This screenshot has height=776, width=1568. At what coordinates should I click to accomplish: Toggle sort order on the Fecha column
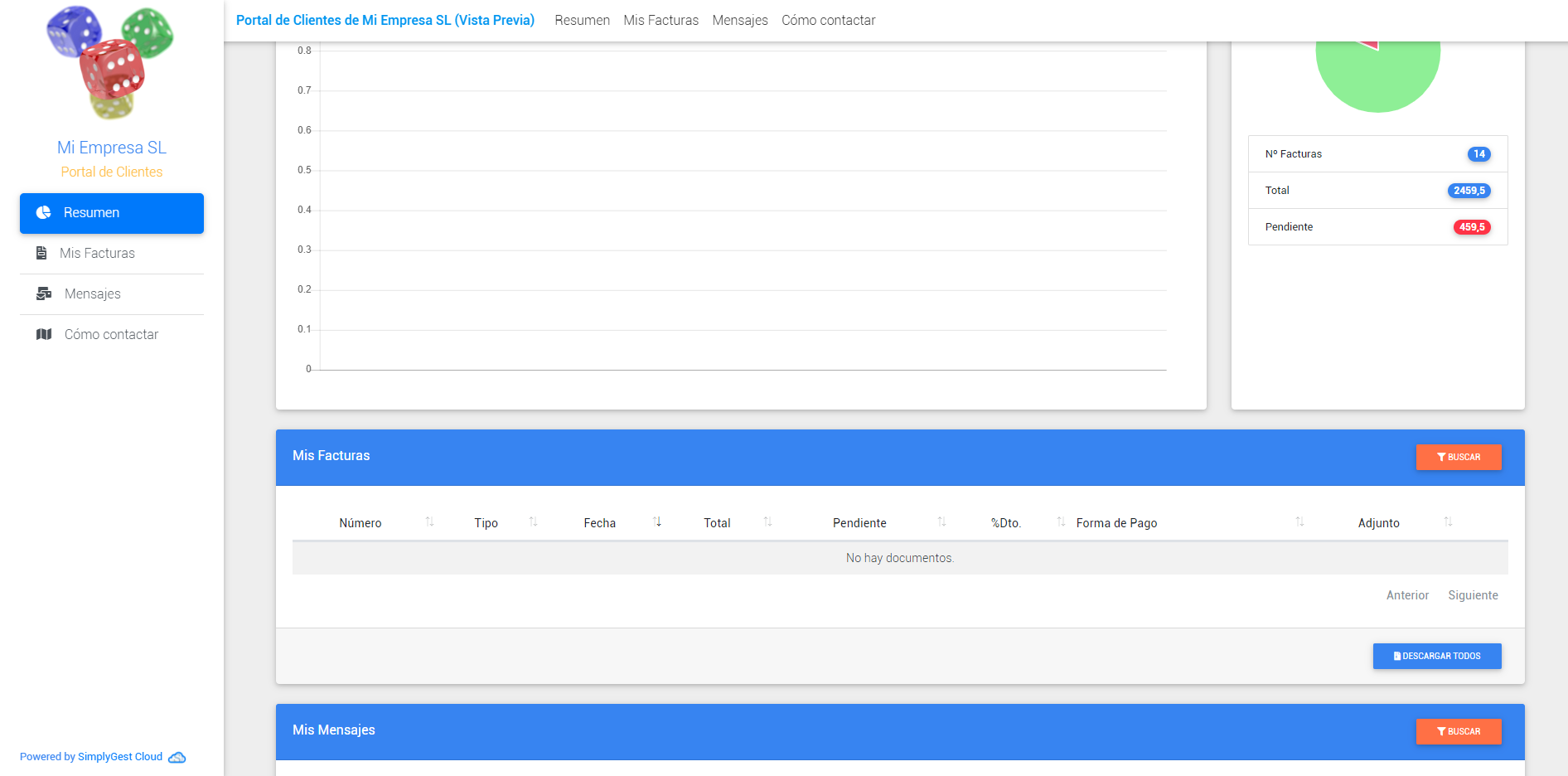(657, 522)
